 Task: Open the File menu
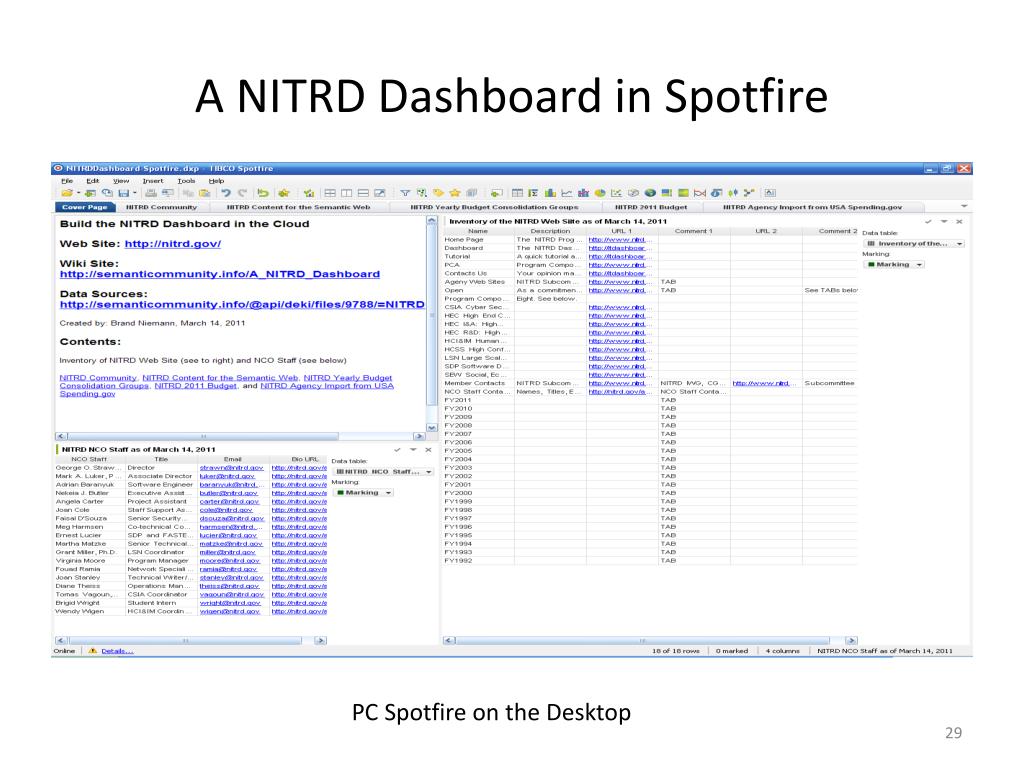click(x=67, y=181)
